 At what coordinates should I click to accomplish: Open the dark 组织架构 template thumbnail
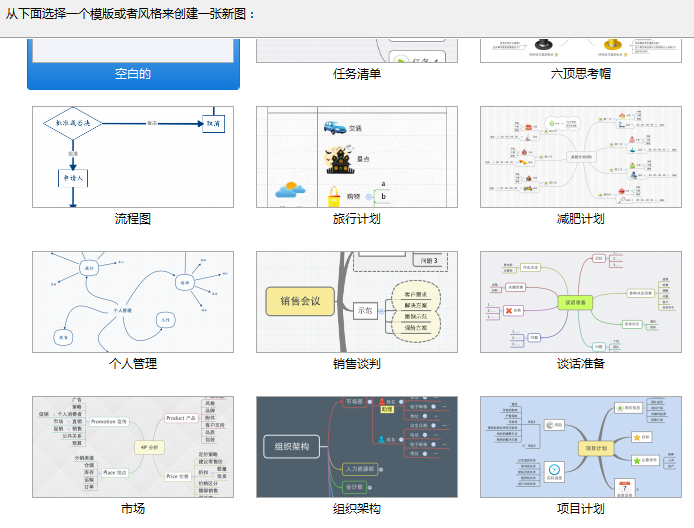357,447
